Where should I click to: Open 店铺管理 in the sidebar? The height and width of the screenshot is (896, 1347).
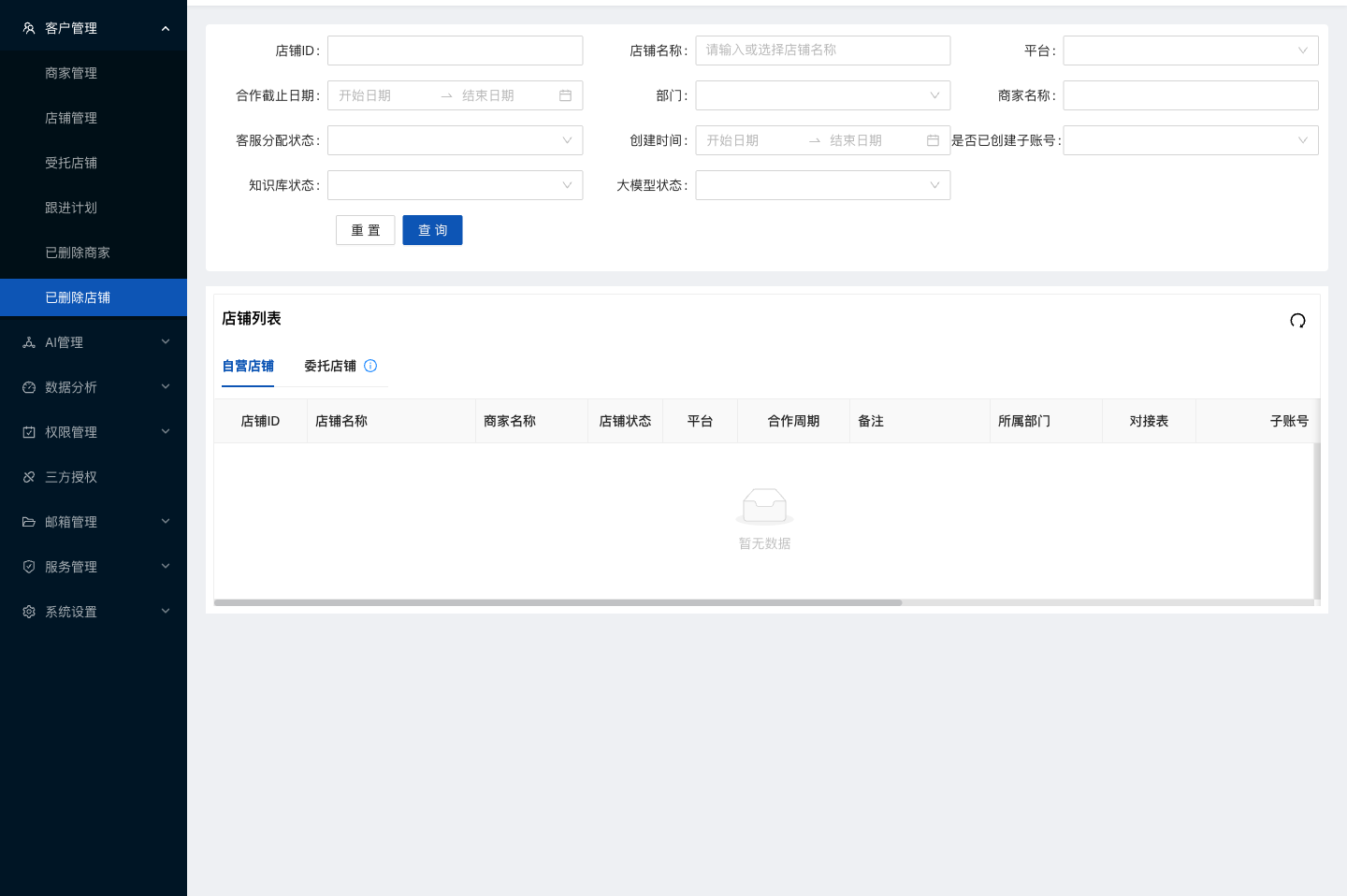click(94, 118)
